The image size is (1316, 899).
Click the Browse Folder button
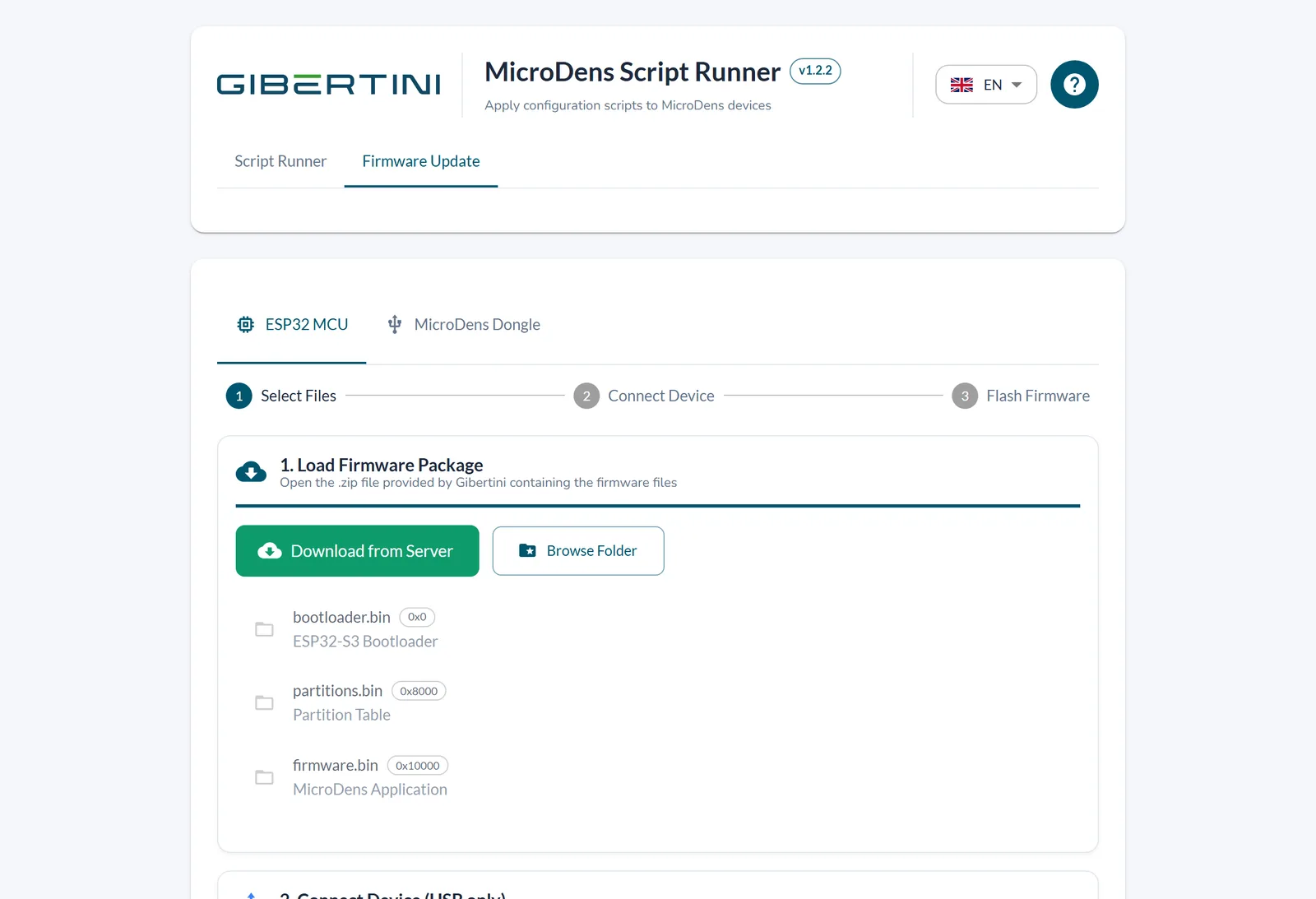tap(578, 551)
